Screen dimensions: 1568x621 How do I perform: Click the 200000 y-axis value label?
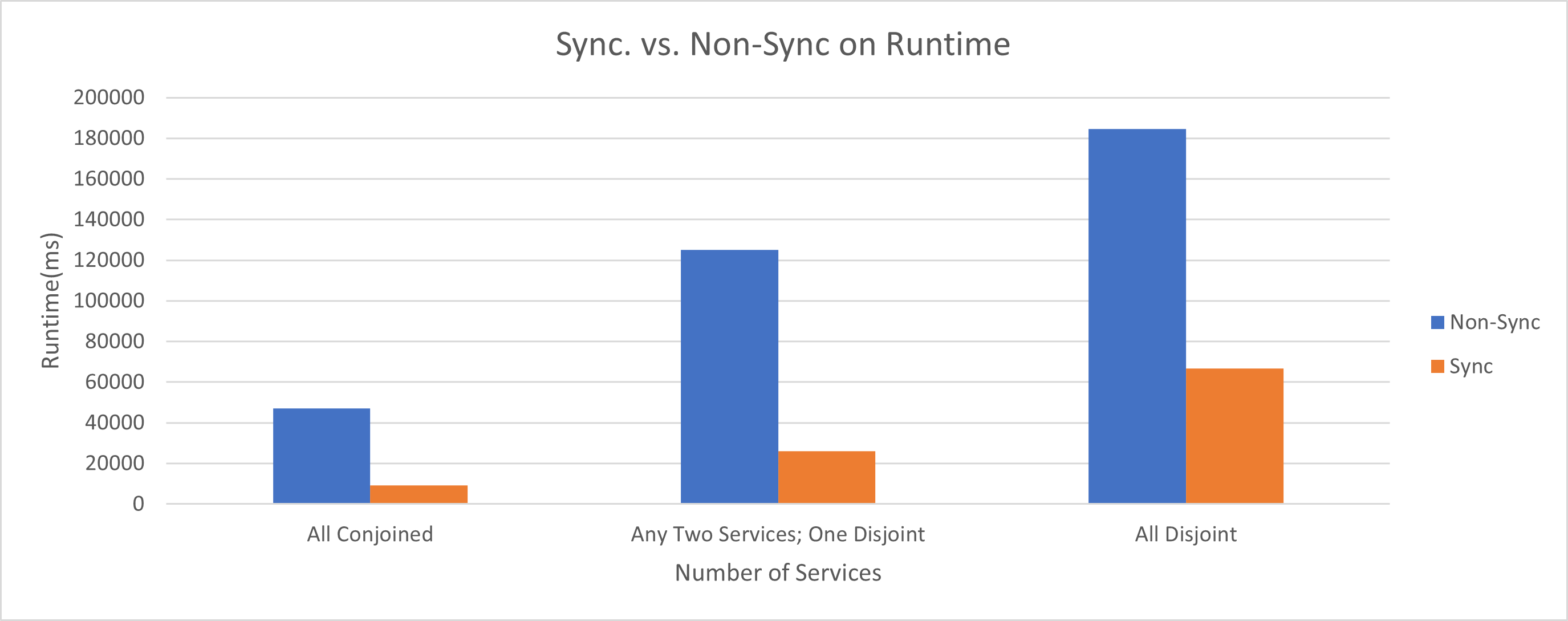tap(109, 98)
